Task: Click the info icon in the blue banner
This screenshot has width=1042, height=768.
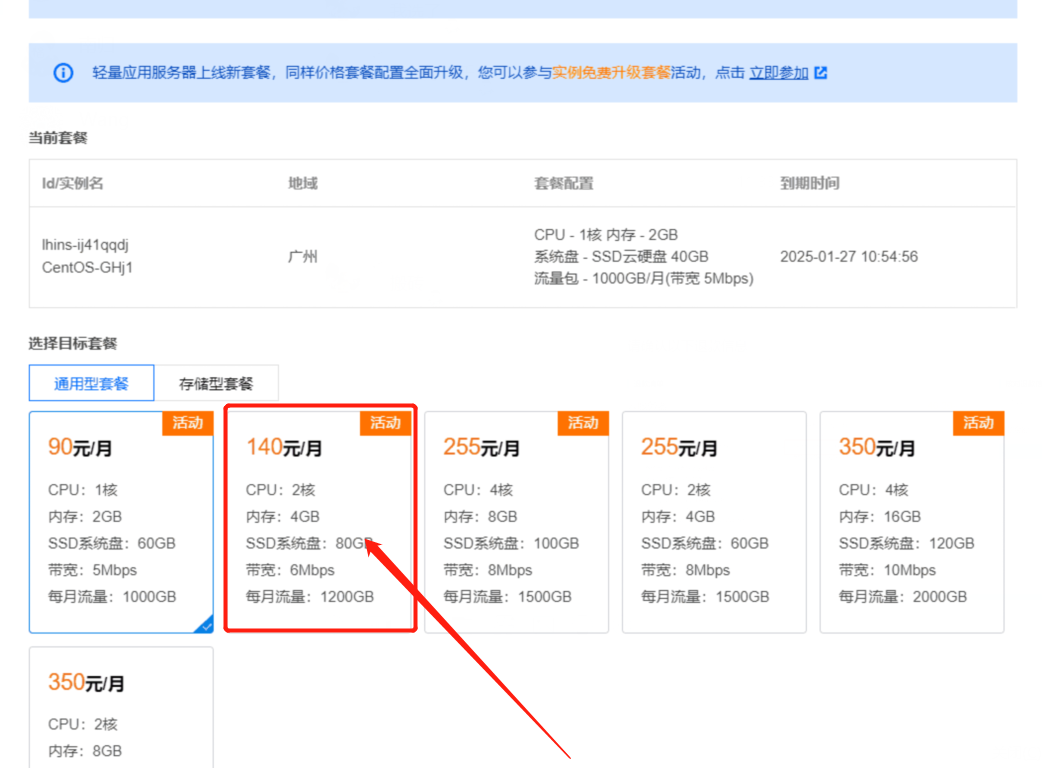Action: tap(63, 72)
